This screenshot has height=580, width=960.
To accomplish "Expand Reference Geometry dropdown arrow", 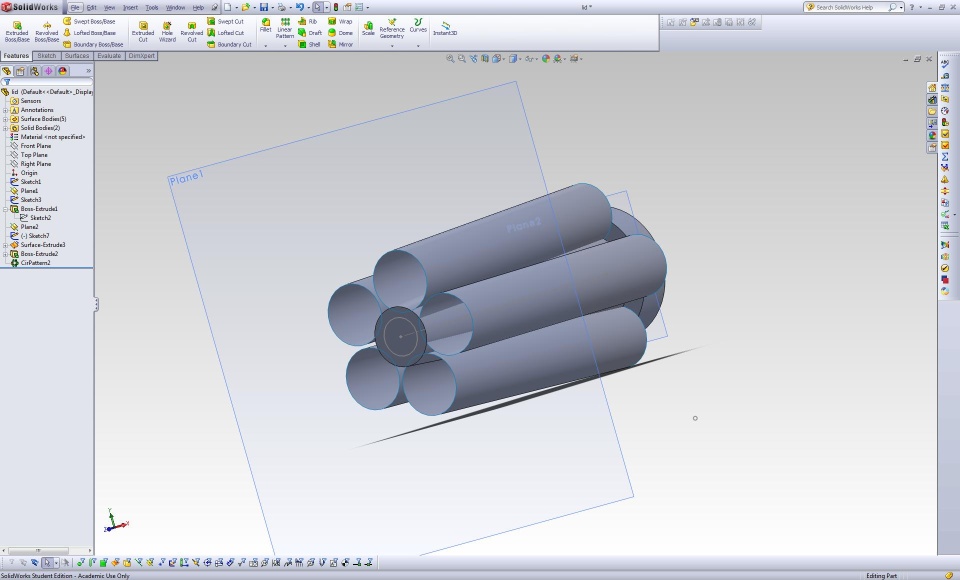I will pos(392,45).
